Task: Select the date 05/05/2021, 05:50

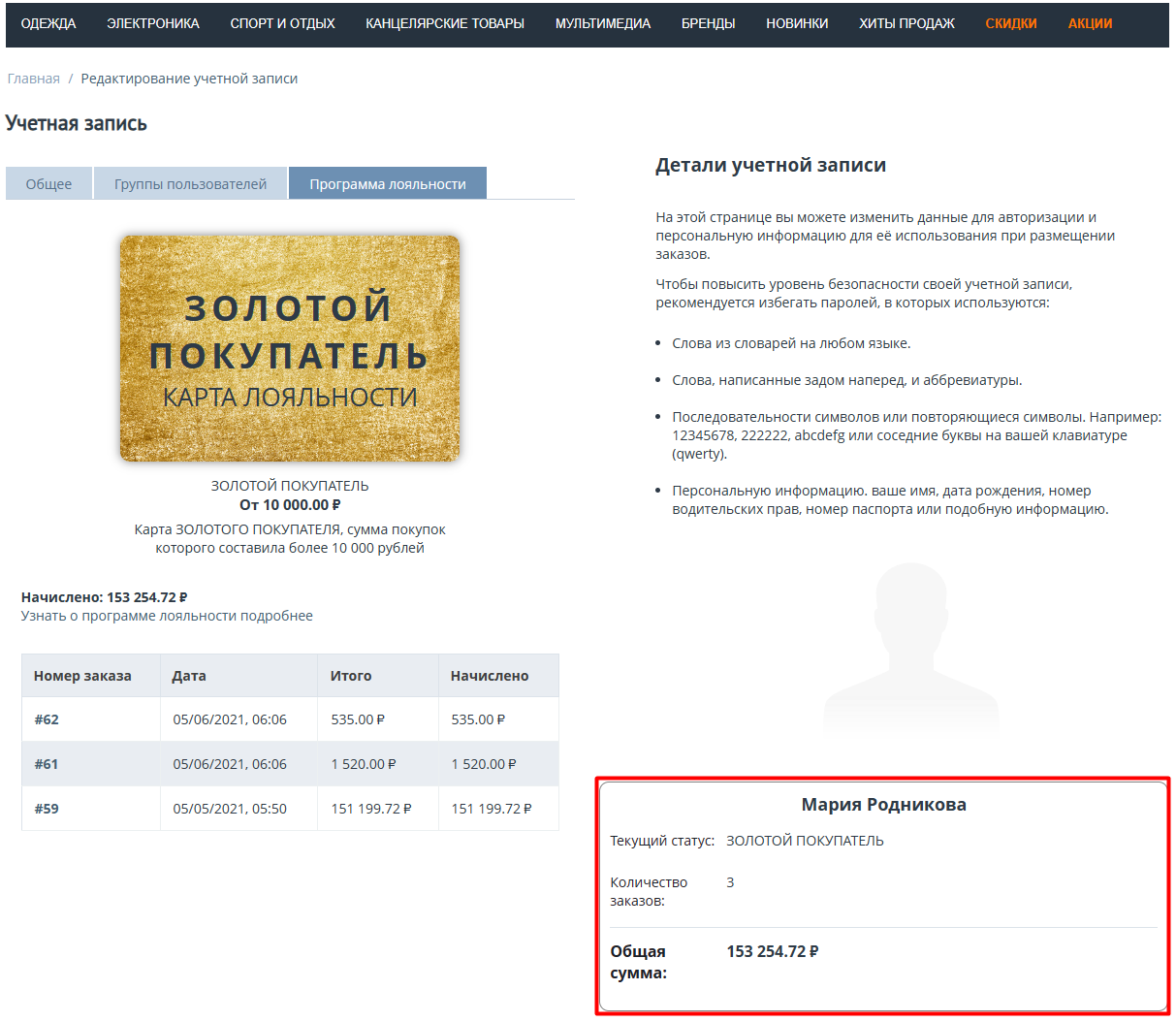Action: pyautogui.click(x=230, y=809)
